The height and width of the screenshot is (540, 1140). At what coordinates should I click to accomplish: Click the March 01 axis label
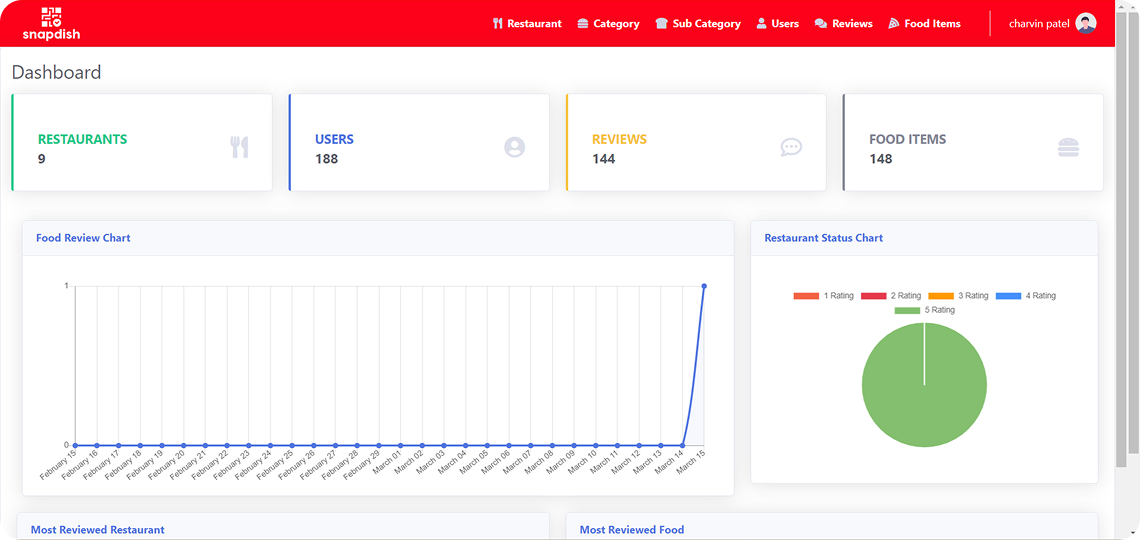point(387,462)
